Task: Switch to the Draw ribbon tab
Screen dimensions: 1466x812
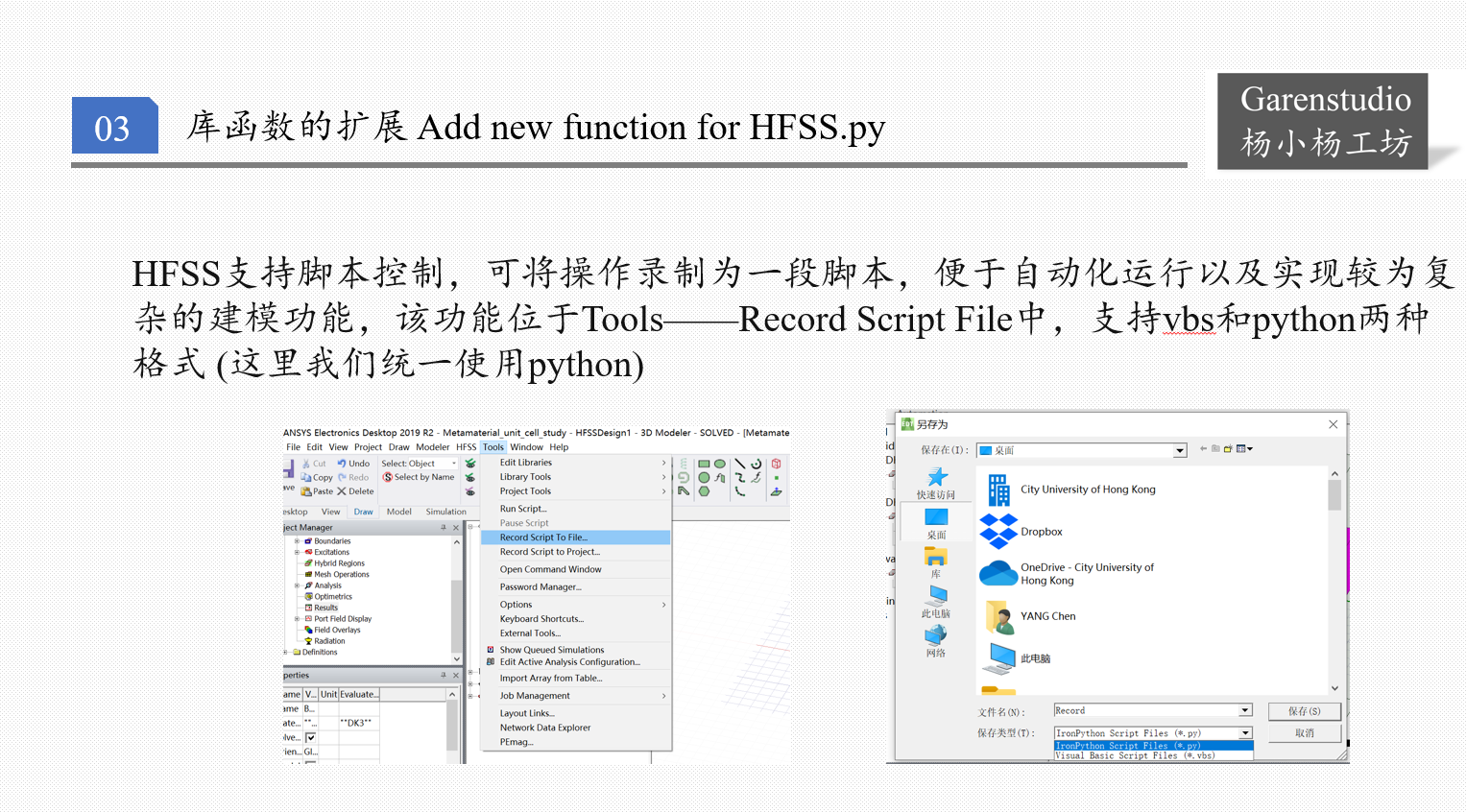Action: coord(363,512)
